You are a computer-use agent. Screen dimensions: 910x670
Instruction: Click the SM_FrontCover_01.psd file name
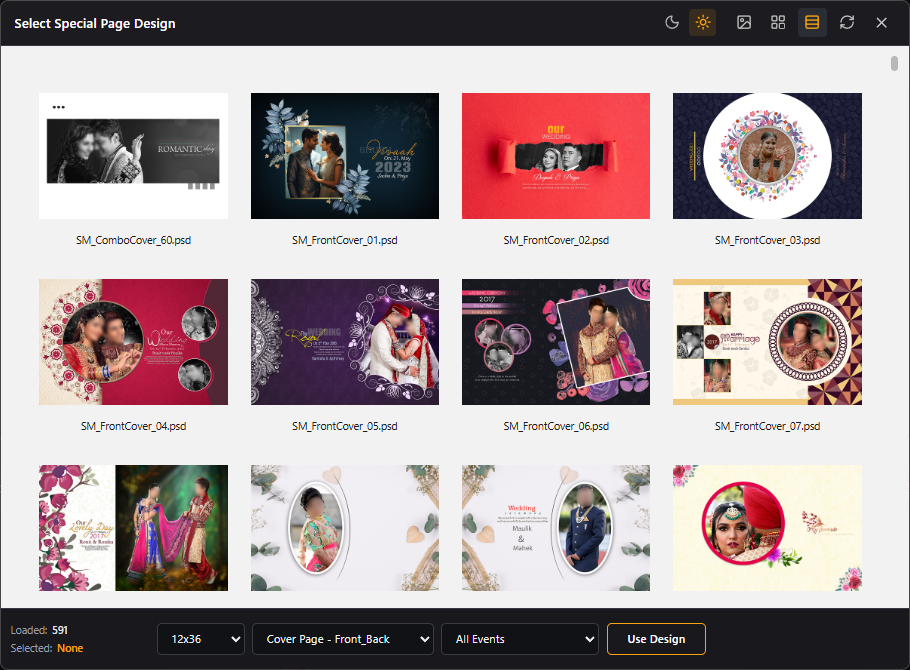(x=345, y=240)
